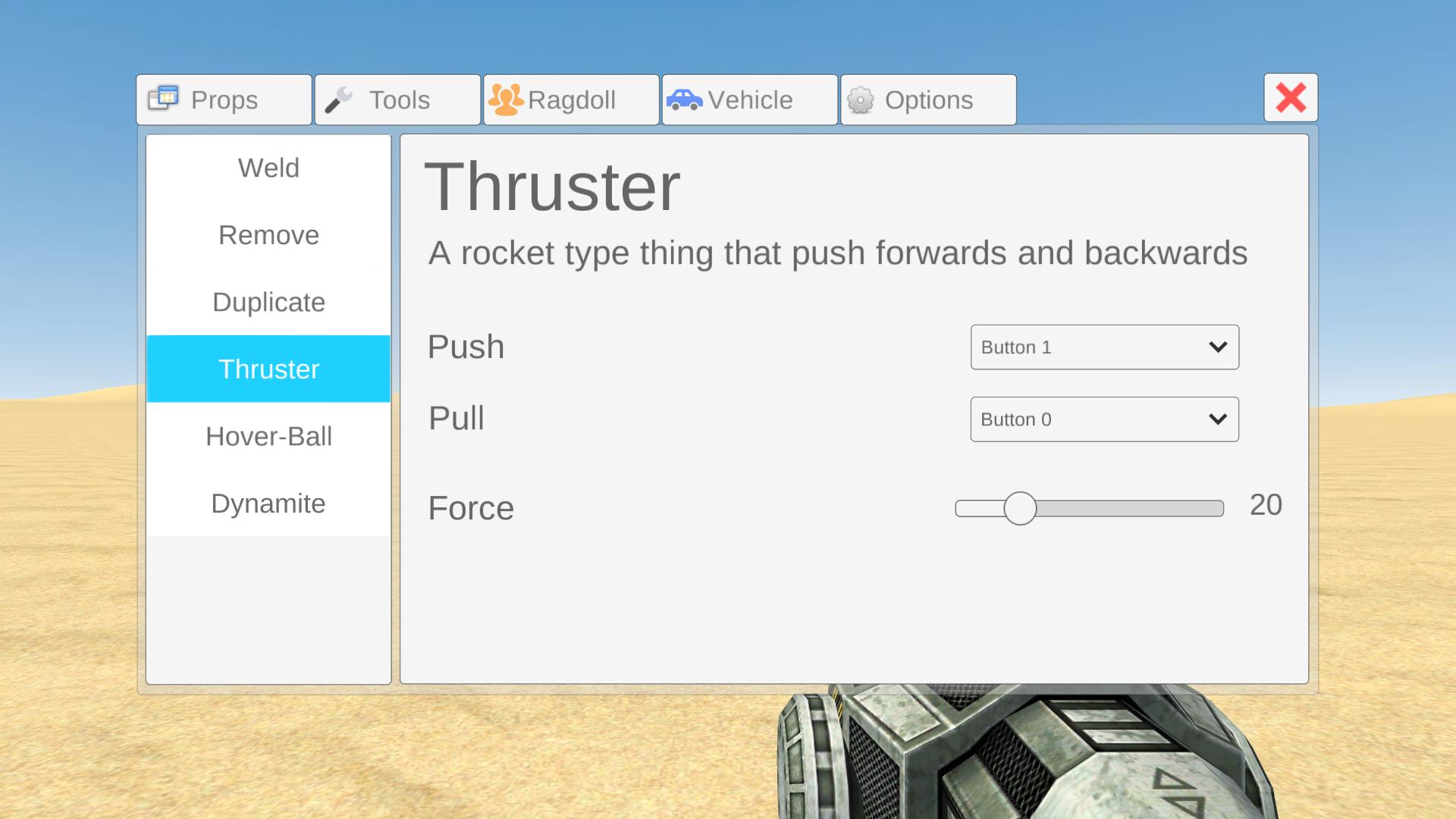
Task: Open the Ragdoll panel
Action: pyautogui.click(x=571, y=98)
